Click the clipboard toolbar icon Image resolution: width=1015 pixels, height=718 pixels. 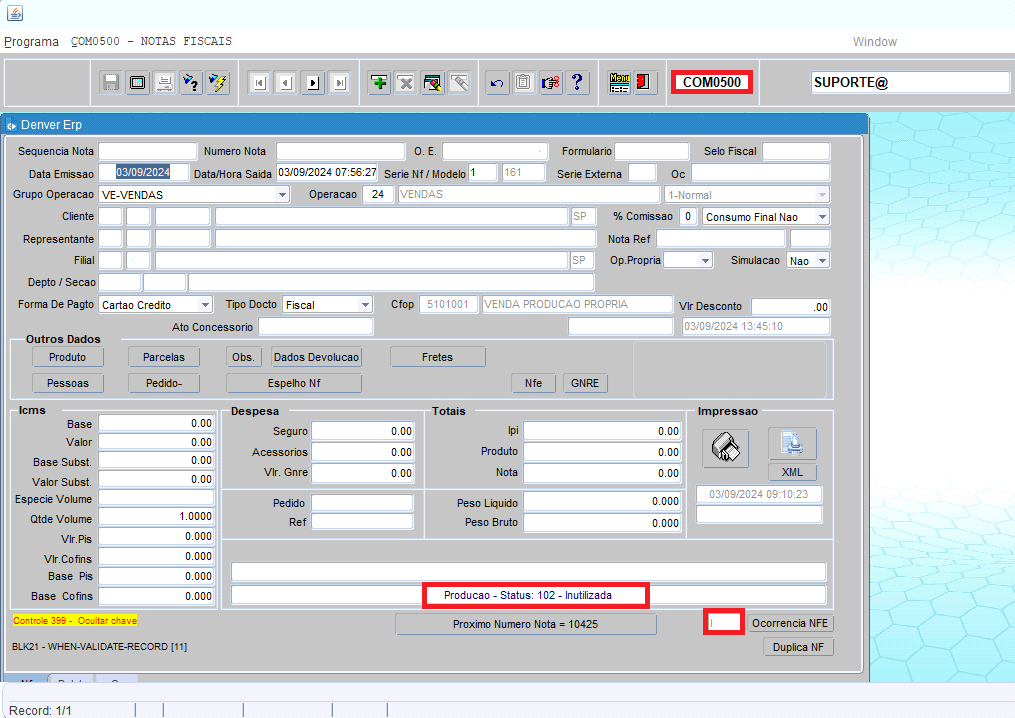click(524, 83)
